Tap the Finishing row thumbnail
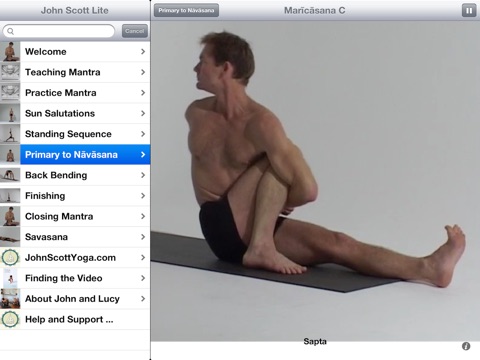Image resolution: width=480 pixels, height=360 pixels. point(10,196)
